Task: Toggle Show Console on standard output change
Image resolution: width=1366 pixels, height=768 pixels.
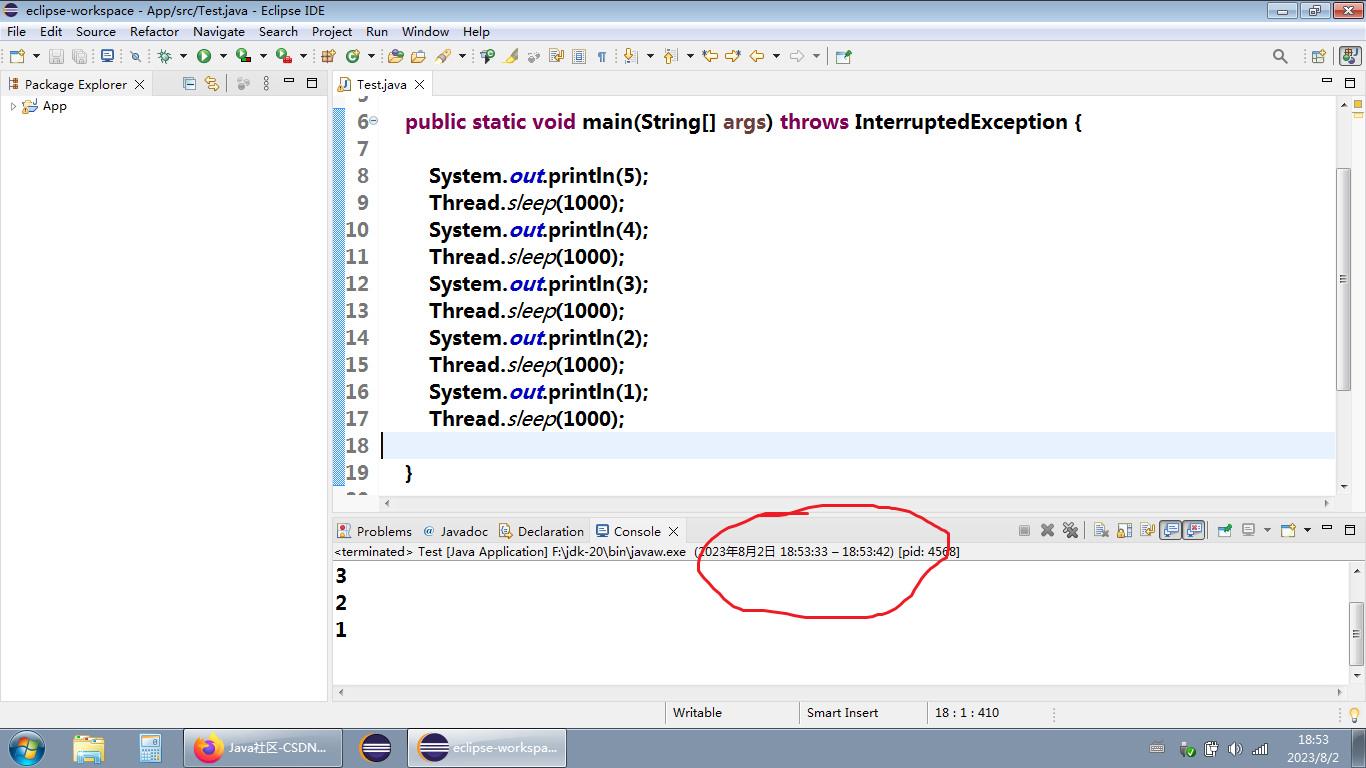Action: click(1170, 531)
